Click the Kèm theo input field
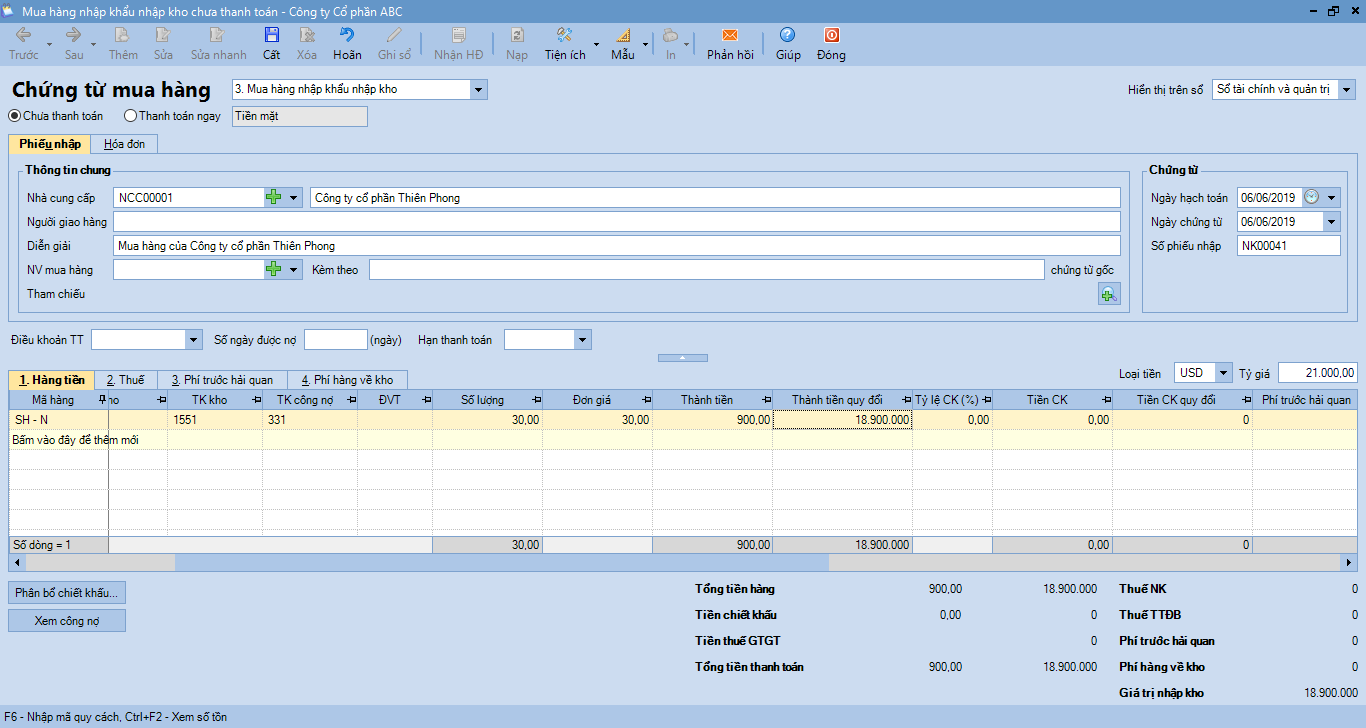Image resolution: width=1366 pixels, height=728 pixels. 706,270
